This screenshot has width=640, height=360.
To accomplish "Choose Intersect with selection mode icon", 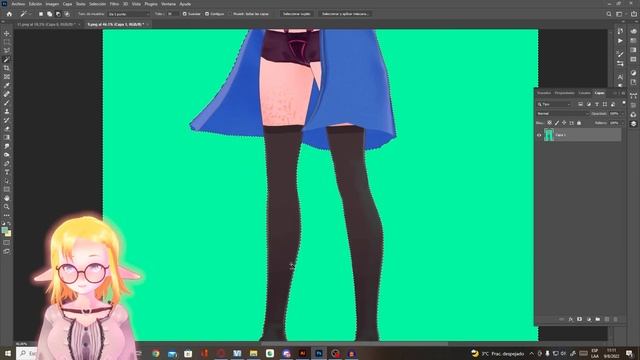I will 67,14.
